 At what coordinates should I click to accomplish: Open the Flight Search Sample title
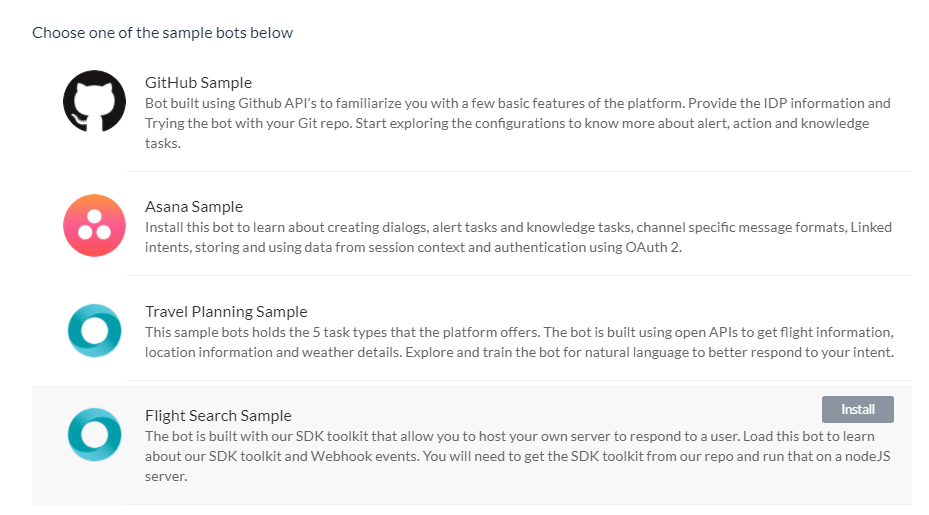218,415
